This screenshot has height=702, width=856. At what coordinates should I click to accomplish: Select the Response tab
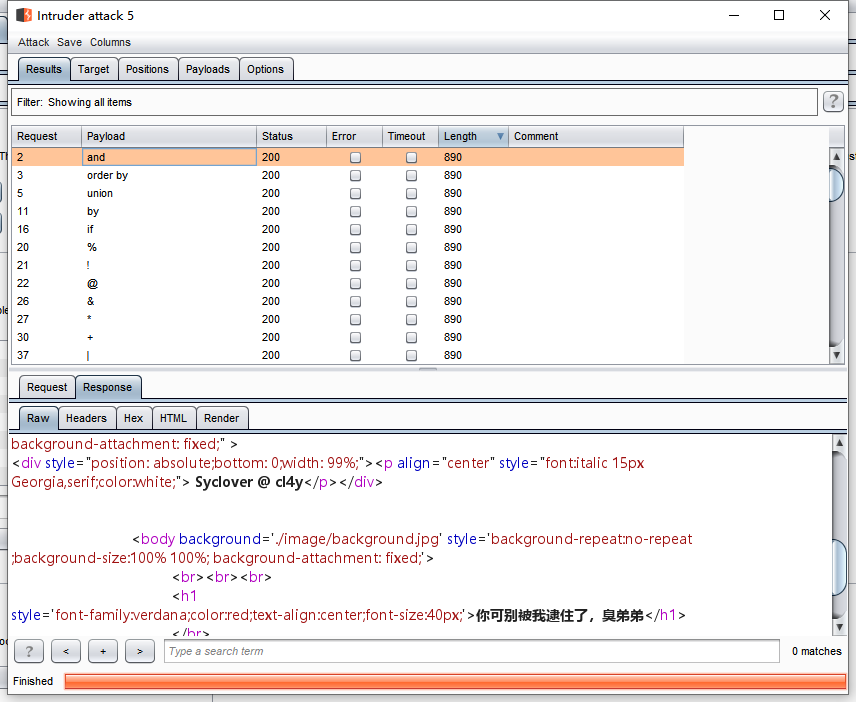[108, 387]
